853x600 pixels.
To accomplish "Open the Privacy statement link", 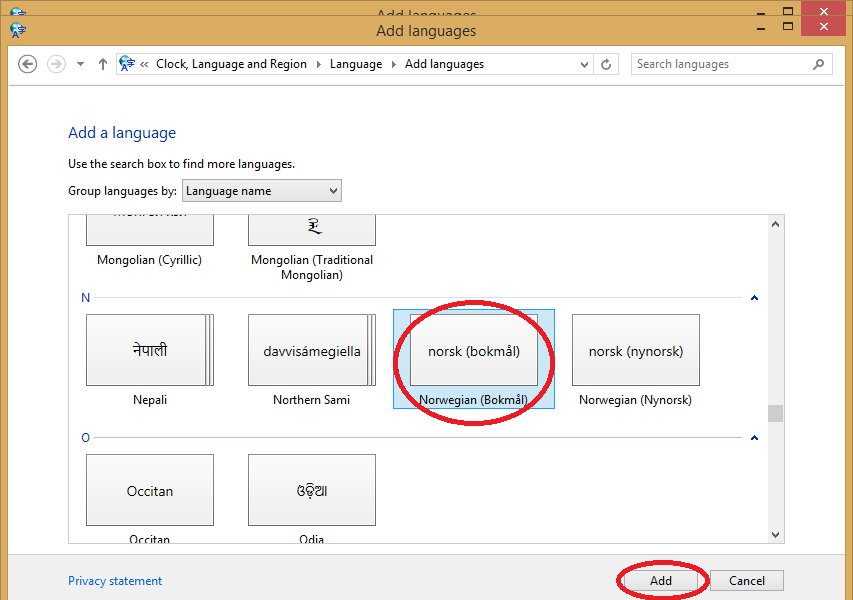I will click(114, 580).
